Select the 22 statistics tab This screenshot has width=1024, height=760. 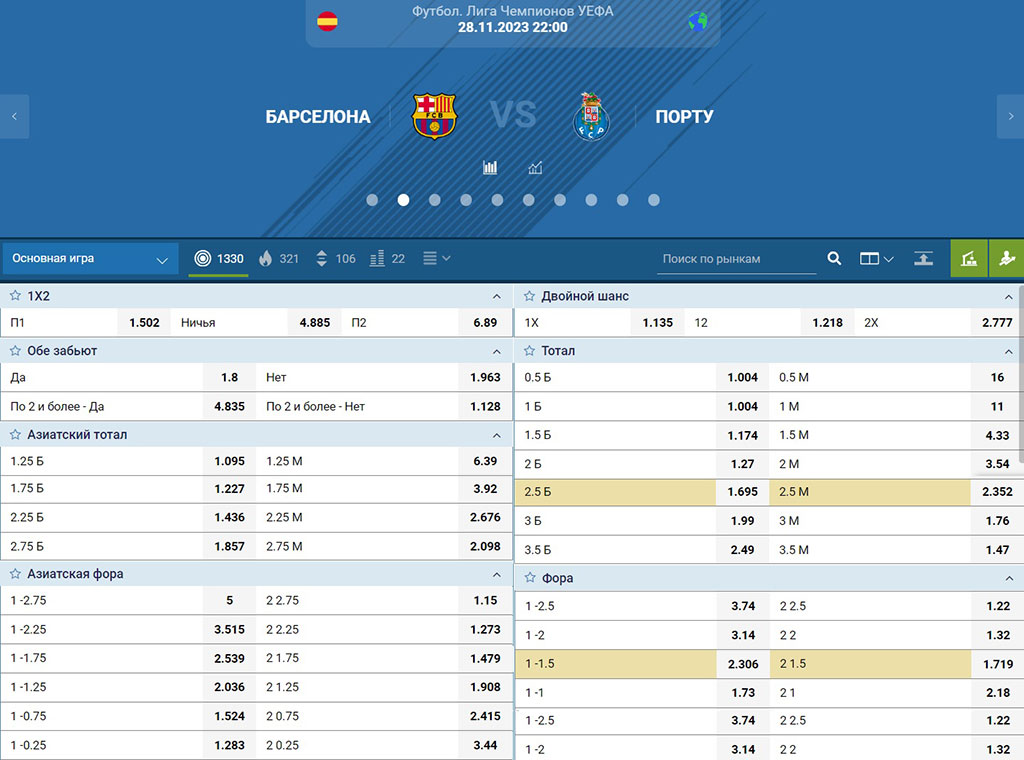tap(387, 259)
